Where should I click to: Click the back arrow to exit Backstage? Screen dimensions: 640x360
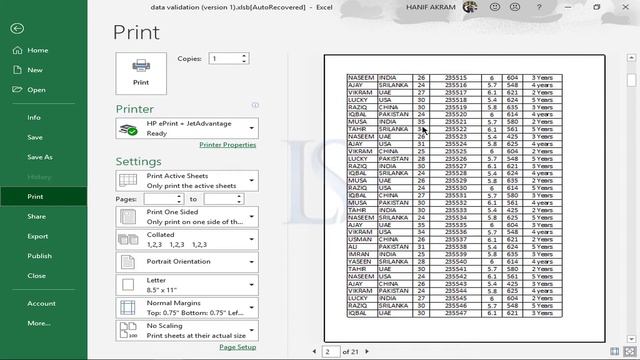(17, 29)
